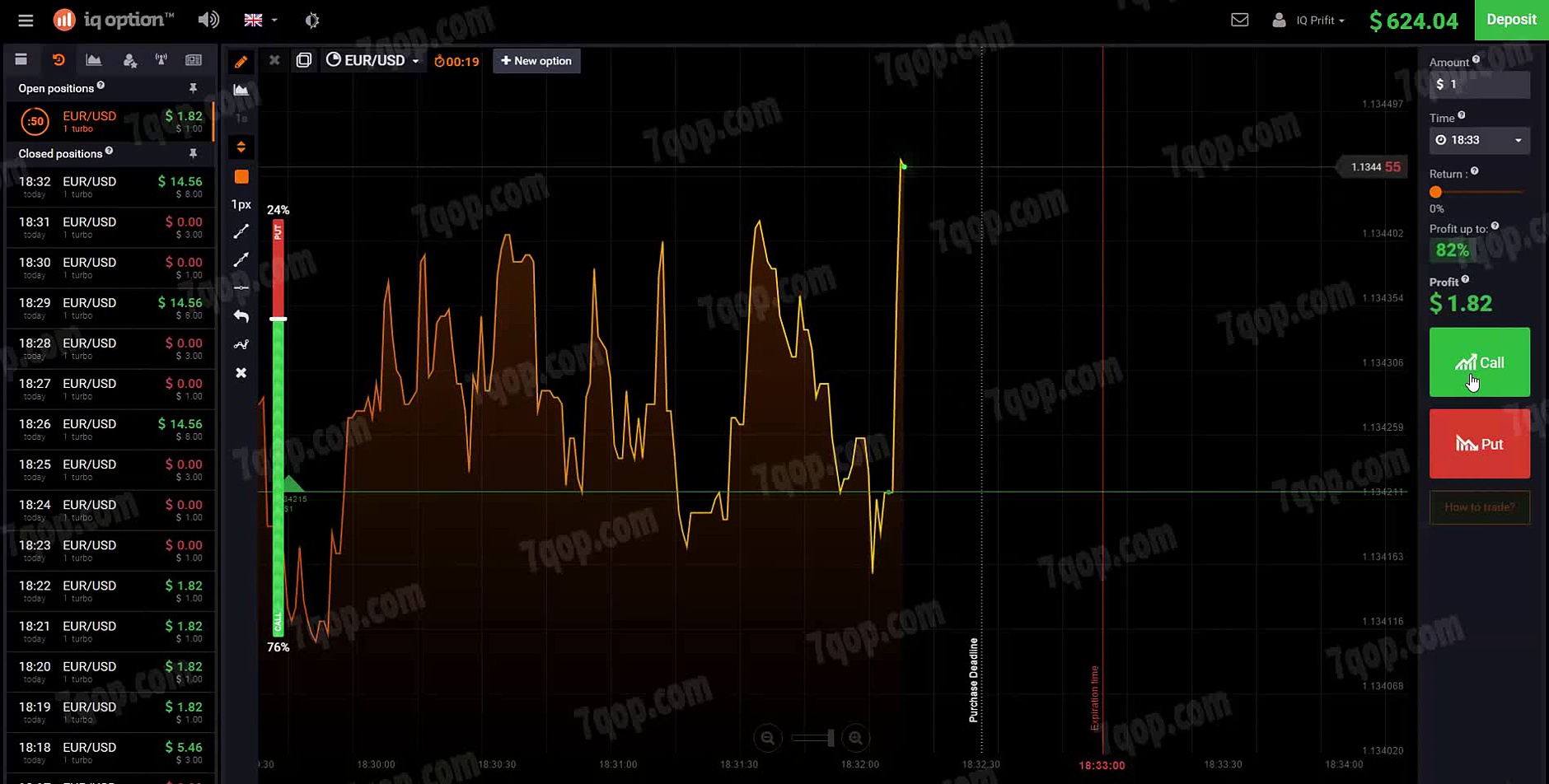This screenshot has width=1549, height=784.
Task: Select the open EUR/USD turbo position
Action: 110,121
